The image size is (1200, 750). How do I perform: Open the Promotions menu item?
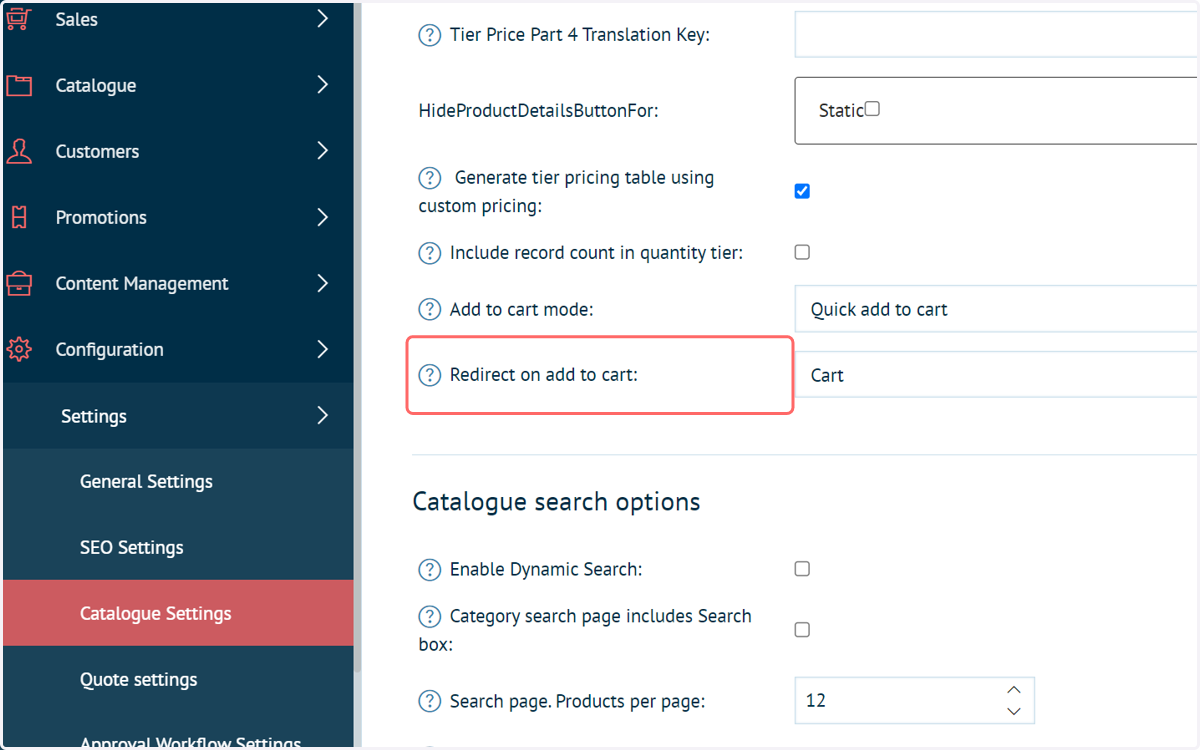click(x=178, y=217)
